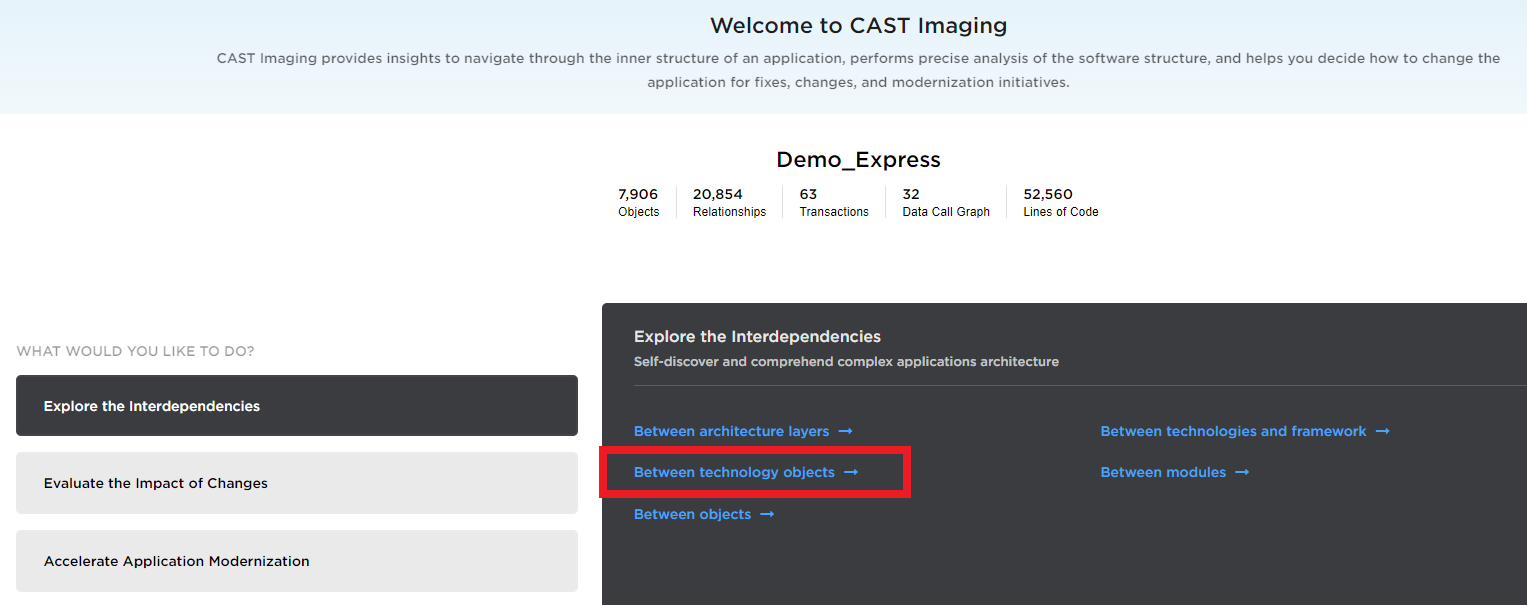Click arrow icon after Between modules

(1242, 472)
